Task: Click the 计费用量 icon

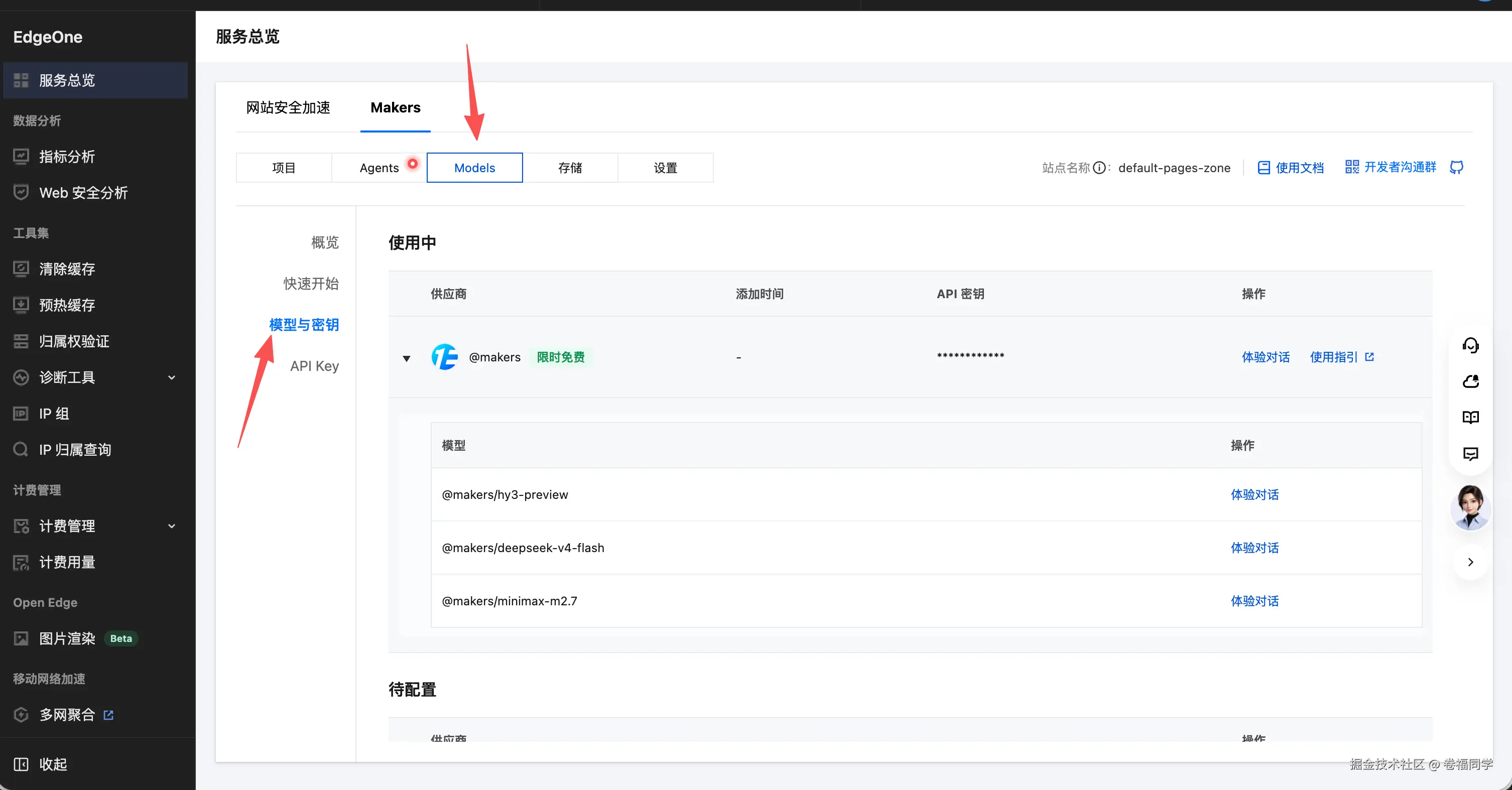Action: tap(21, 562)
